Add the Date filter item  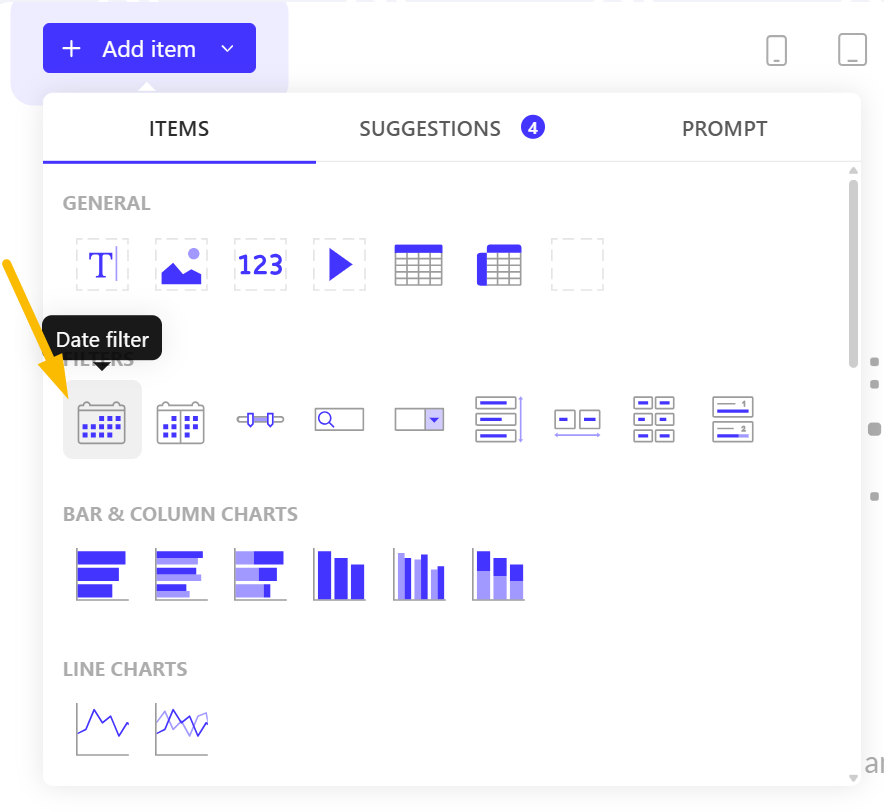click(102, 420)
